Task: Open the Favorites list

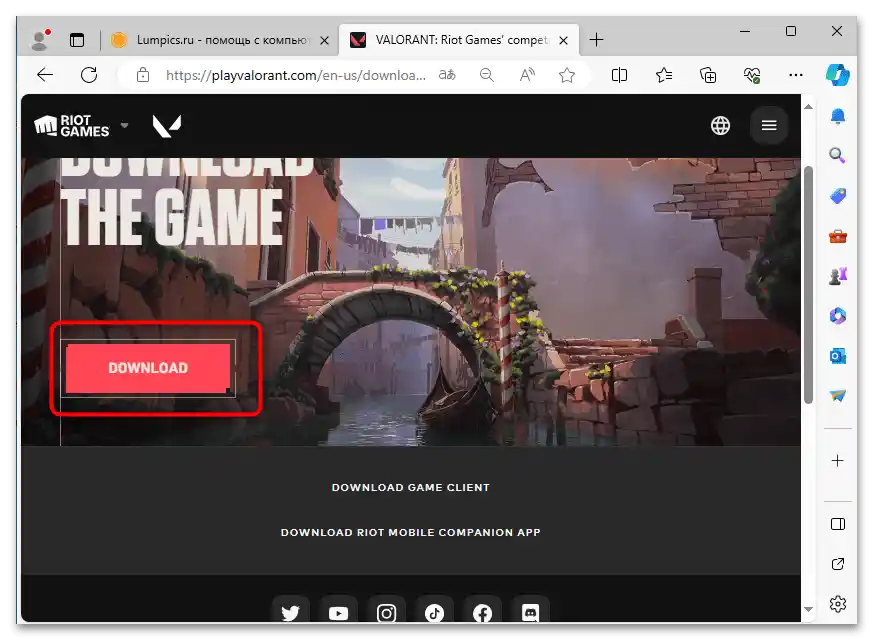Action: [664, 75]
